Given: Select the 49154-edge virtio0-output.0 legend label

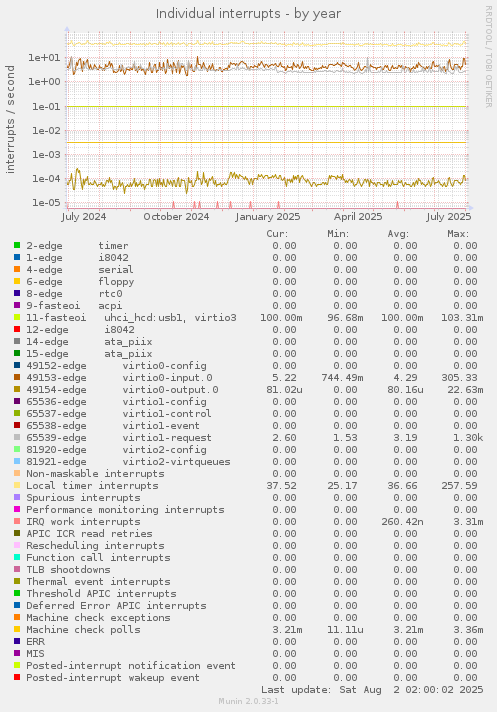Looking at the screenshot, I should (x=122, y=390).
